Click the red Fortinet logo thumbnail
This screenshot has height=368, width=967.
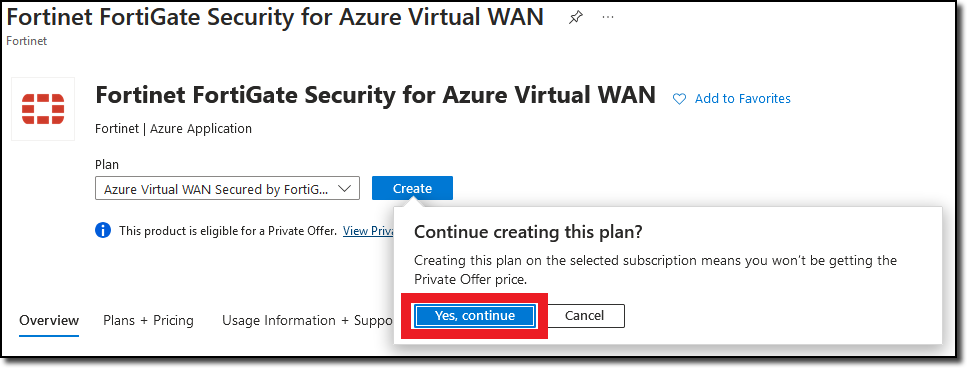(43, 109)
